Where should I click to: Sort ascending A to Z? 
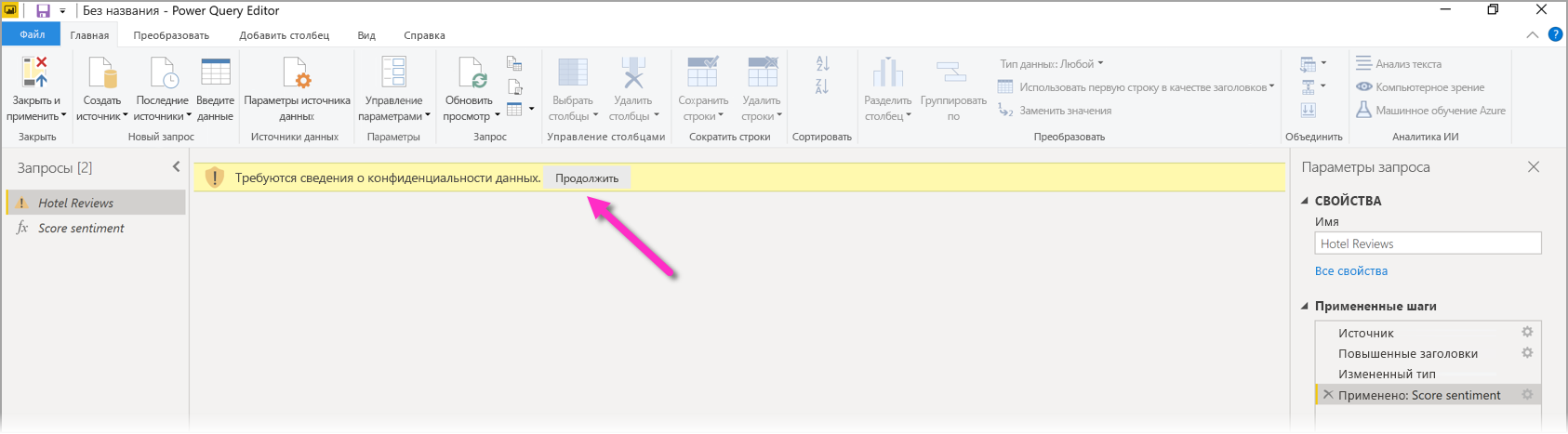(x=822, y=64)
